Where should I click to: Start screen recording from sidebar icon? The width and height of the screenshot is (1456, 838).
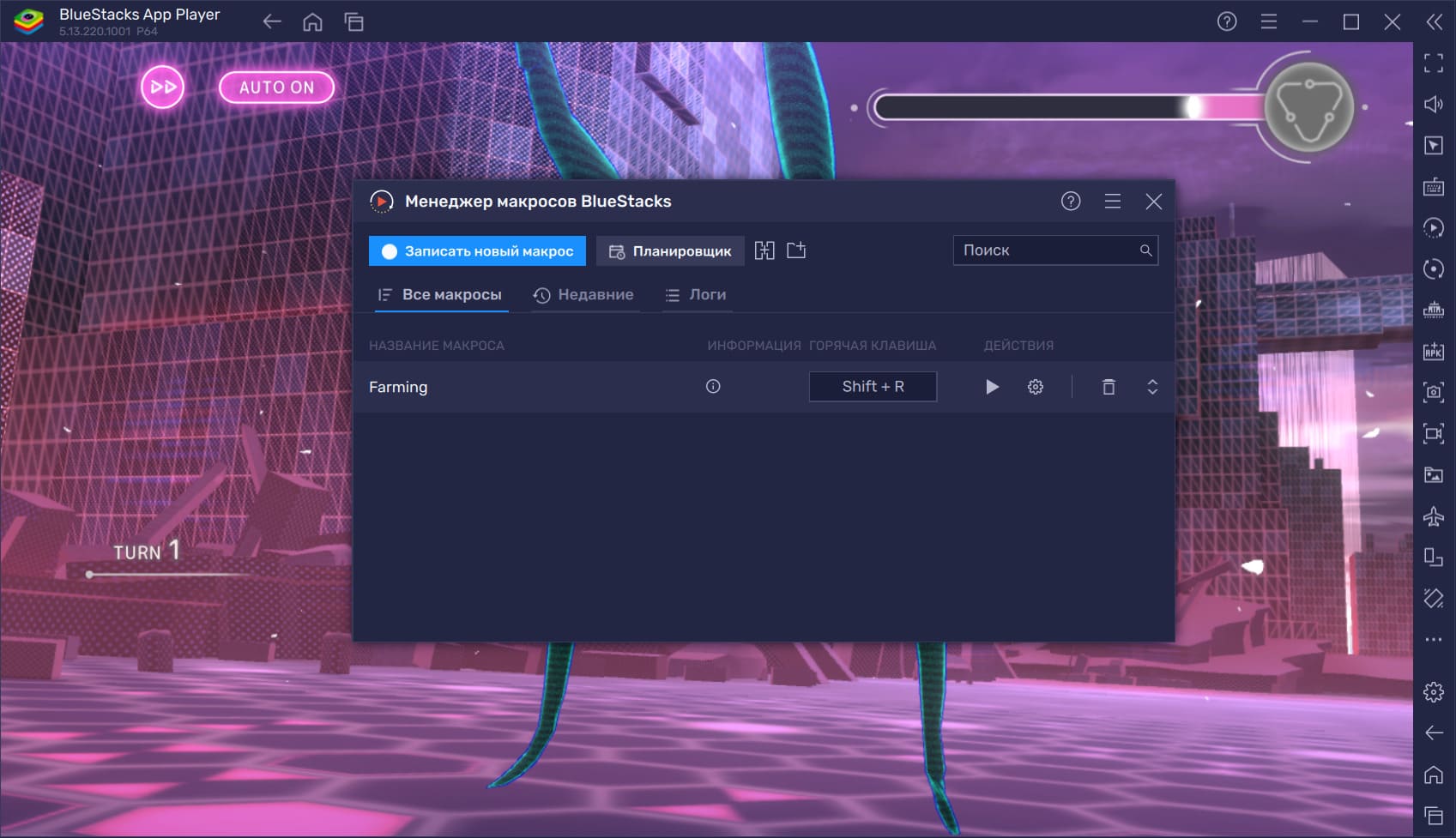(x=1434, y=433)
